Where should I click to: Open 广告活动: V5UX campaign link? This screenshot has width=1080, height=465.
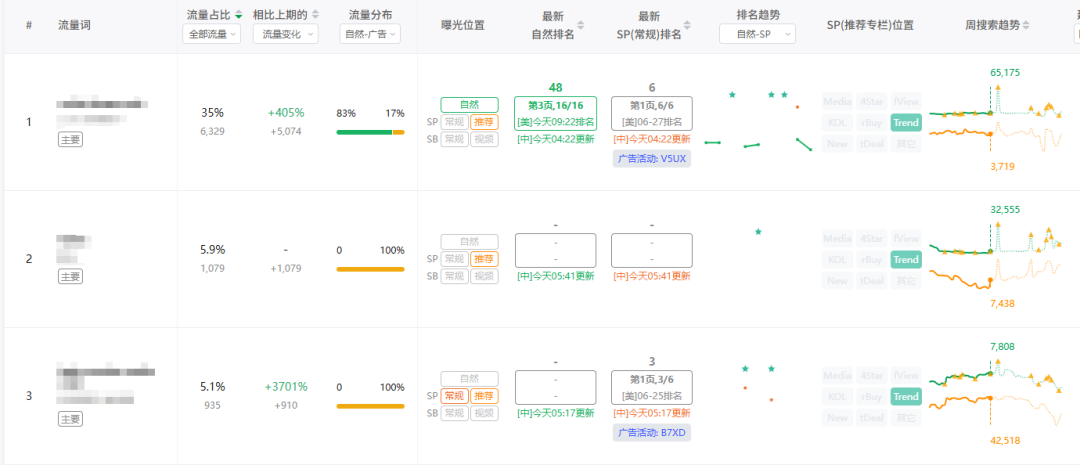click(652, 158)
